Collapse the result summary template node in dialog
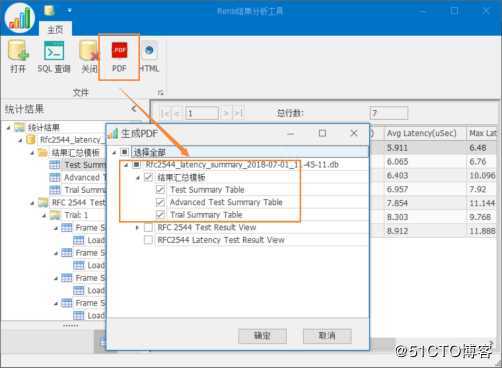 click(138, 178)
